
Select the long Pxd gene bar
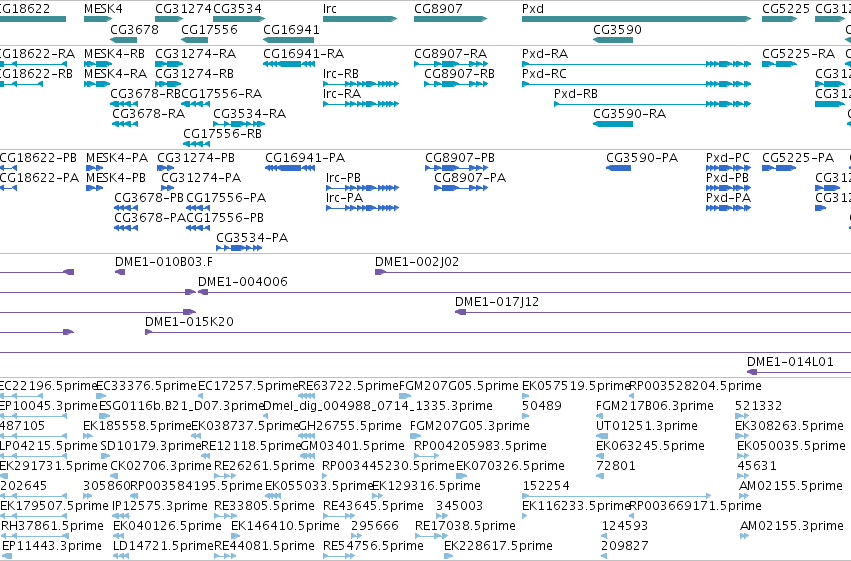(637, 19)
